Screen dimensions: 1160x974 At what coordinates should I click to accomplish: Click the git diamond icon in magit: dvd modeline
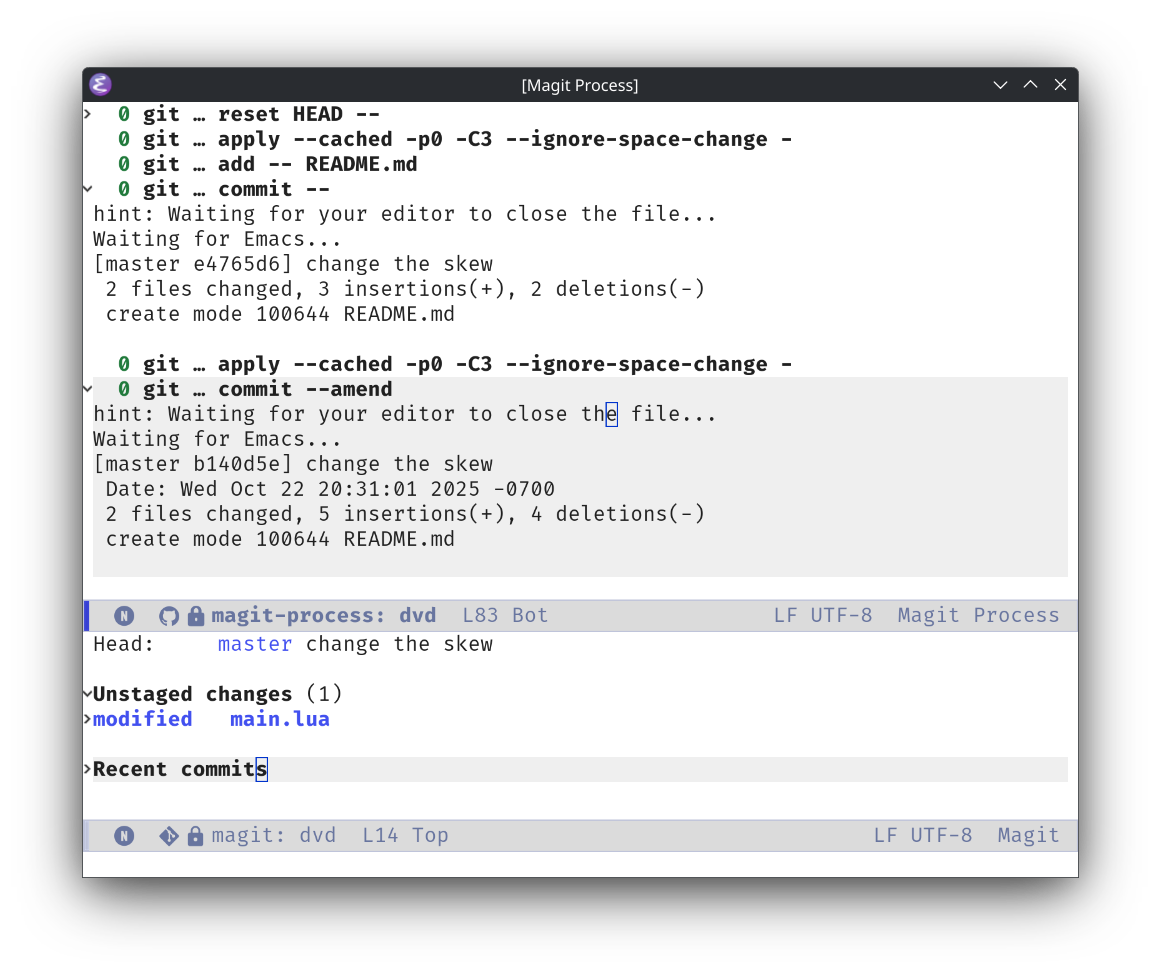[x=169, y=836]
